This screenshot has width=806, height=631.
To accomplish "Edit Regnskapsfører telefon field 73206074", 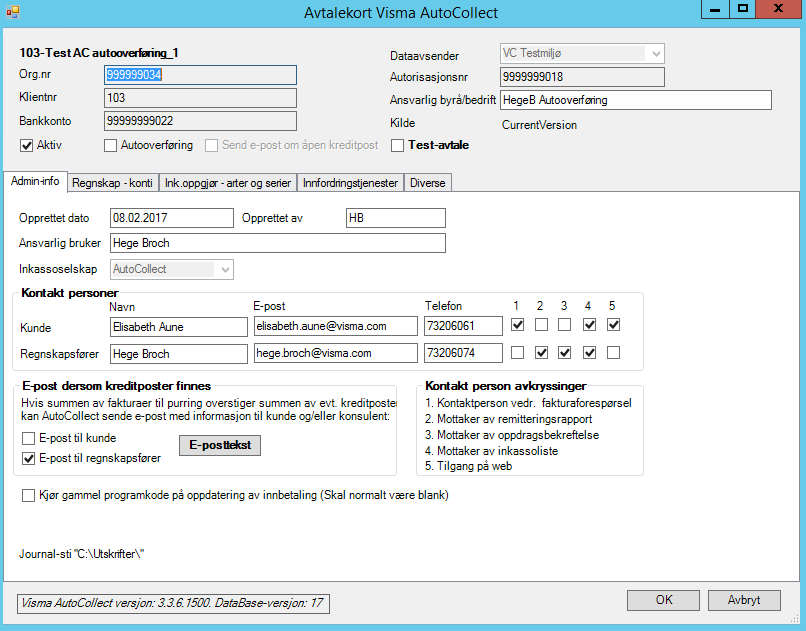I will [463, 353].
